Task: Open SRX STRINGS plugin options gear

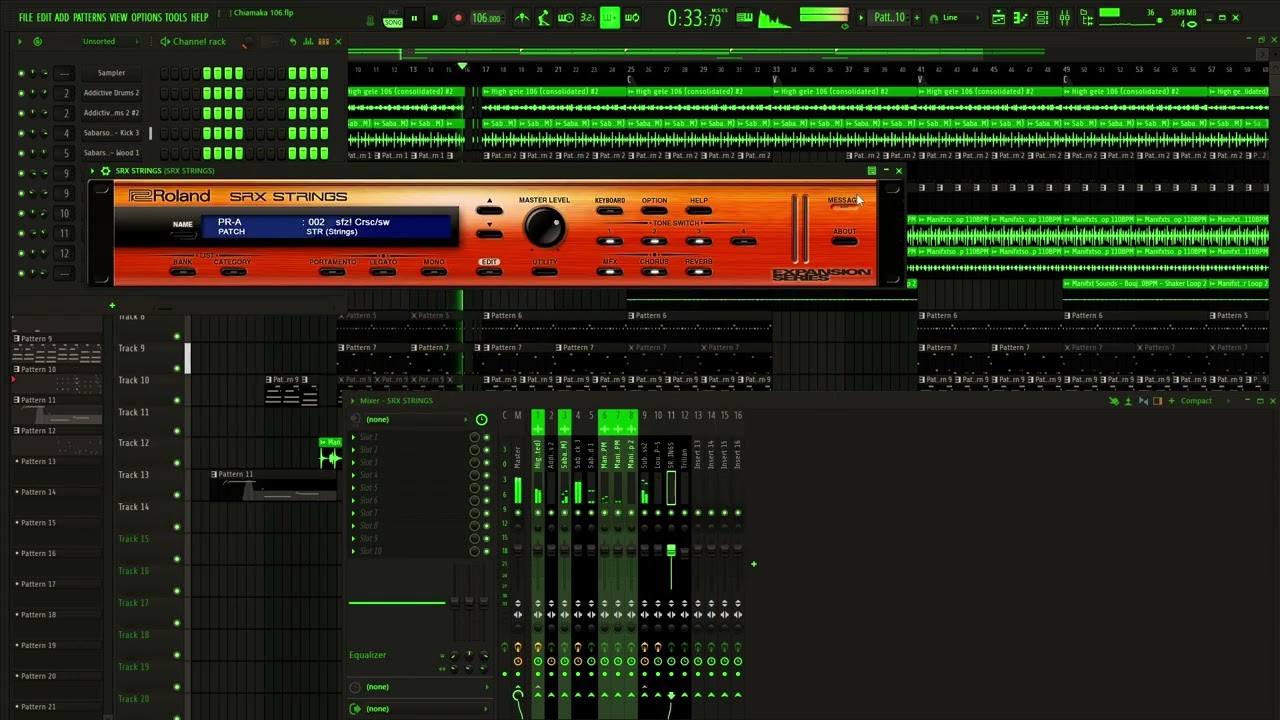Action: [106, 171]
